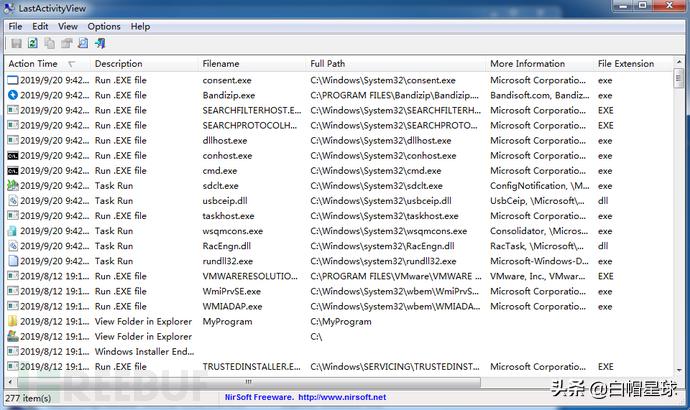
Task: Click the Microsoft-Windows-D information cell
Action: tap(539, 261)
